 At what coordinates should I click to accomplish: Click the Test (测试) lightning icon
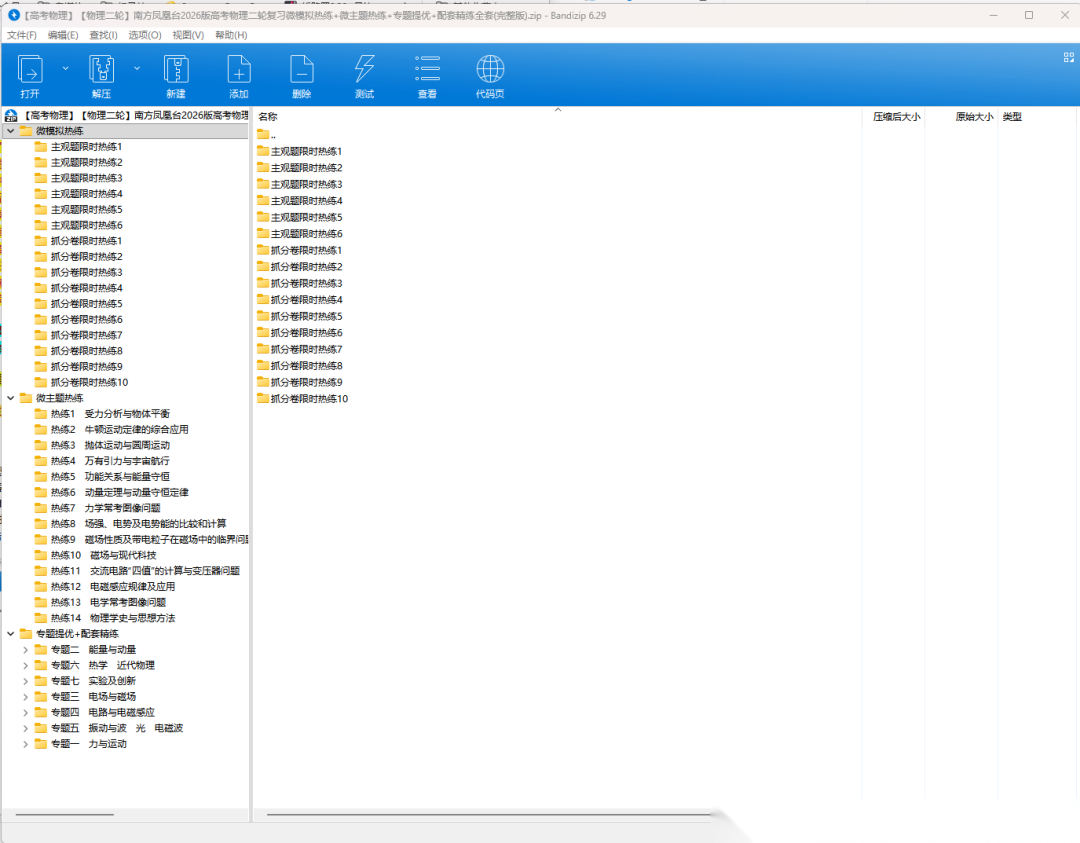coord(364,69)
